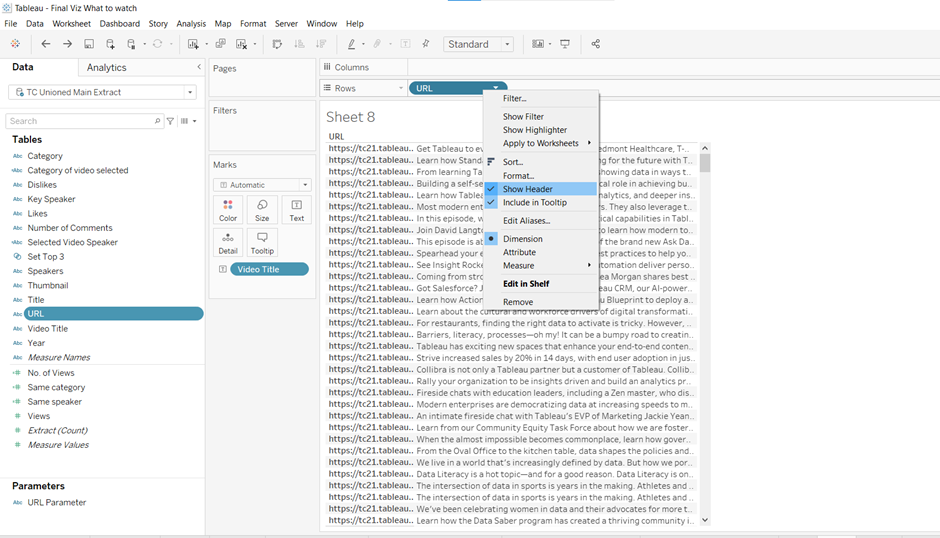Viewport: 940px width, 538px height.
Task: Open the Color marks card
Action: pyautogui.click(x=228, y=209)
